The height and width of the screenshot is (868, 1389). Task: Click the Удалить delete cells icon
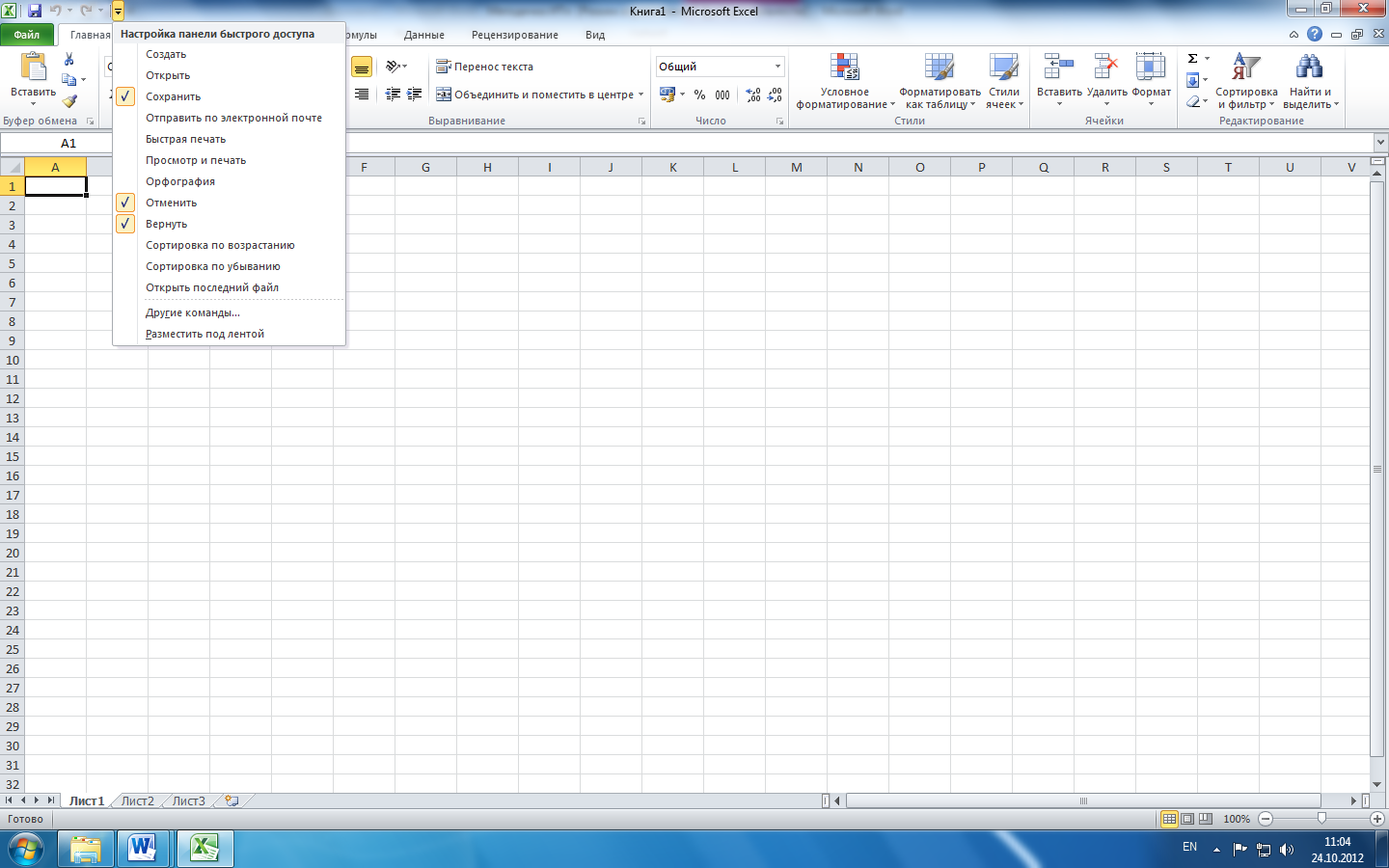[1106, 67]
